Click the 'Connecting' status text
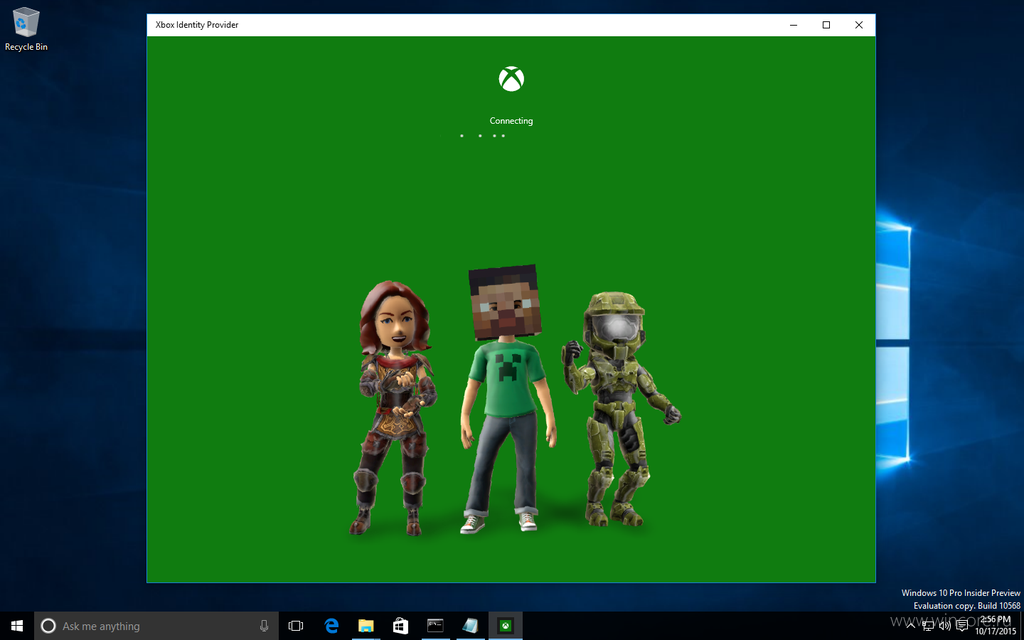 [x=511, y=121]
